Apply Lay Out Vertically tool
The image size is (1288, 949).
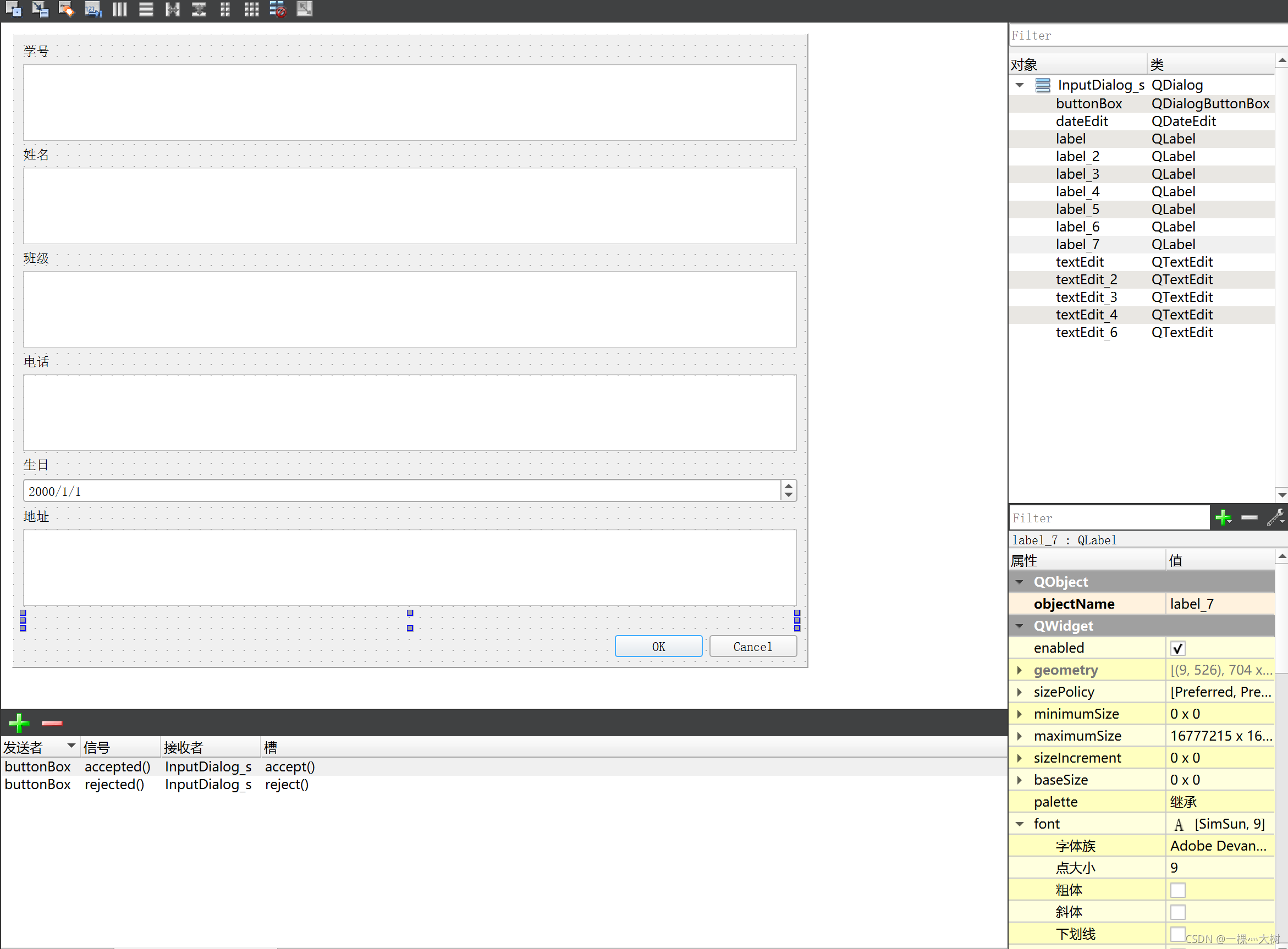(x=146, y=9)
